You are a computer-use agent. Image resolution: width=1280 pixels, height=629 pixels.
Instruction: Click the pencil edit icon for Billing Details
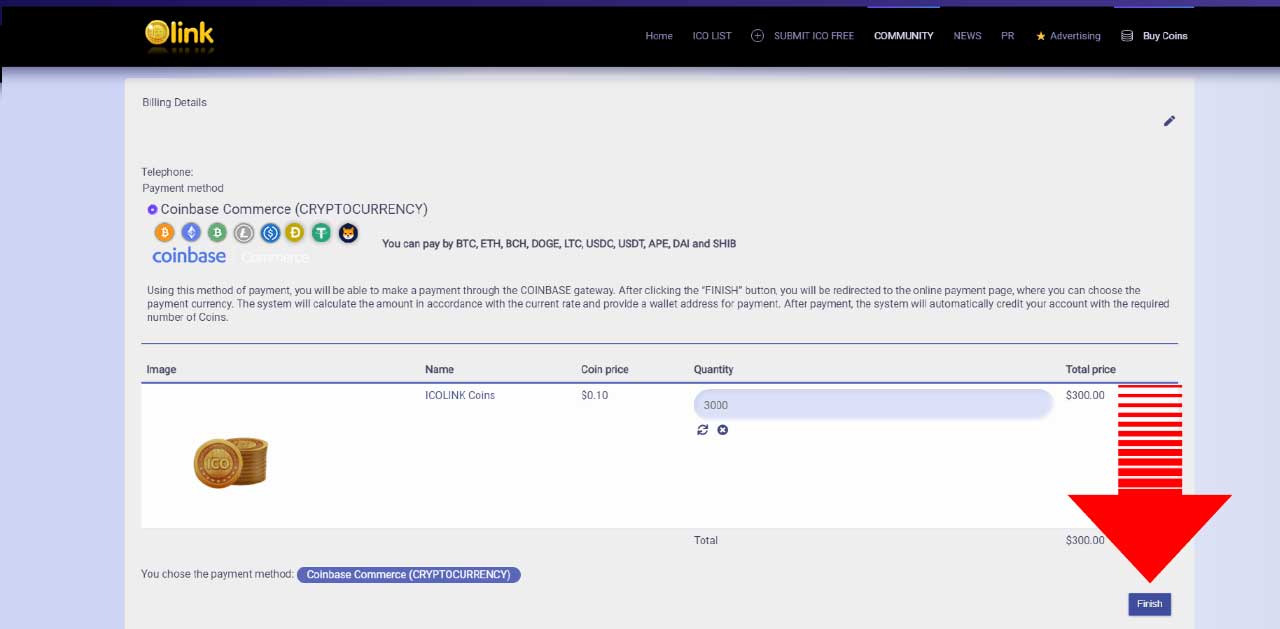point(1169,121)
